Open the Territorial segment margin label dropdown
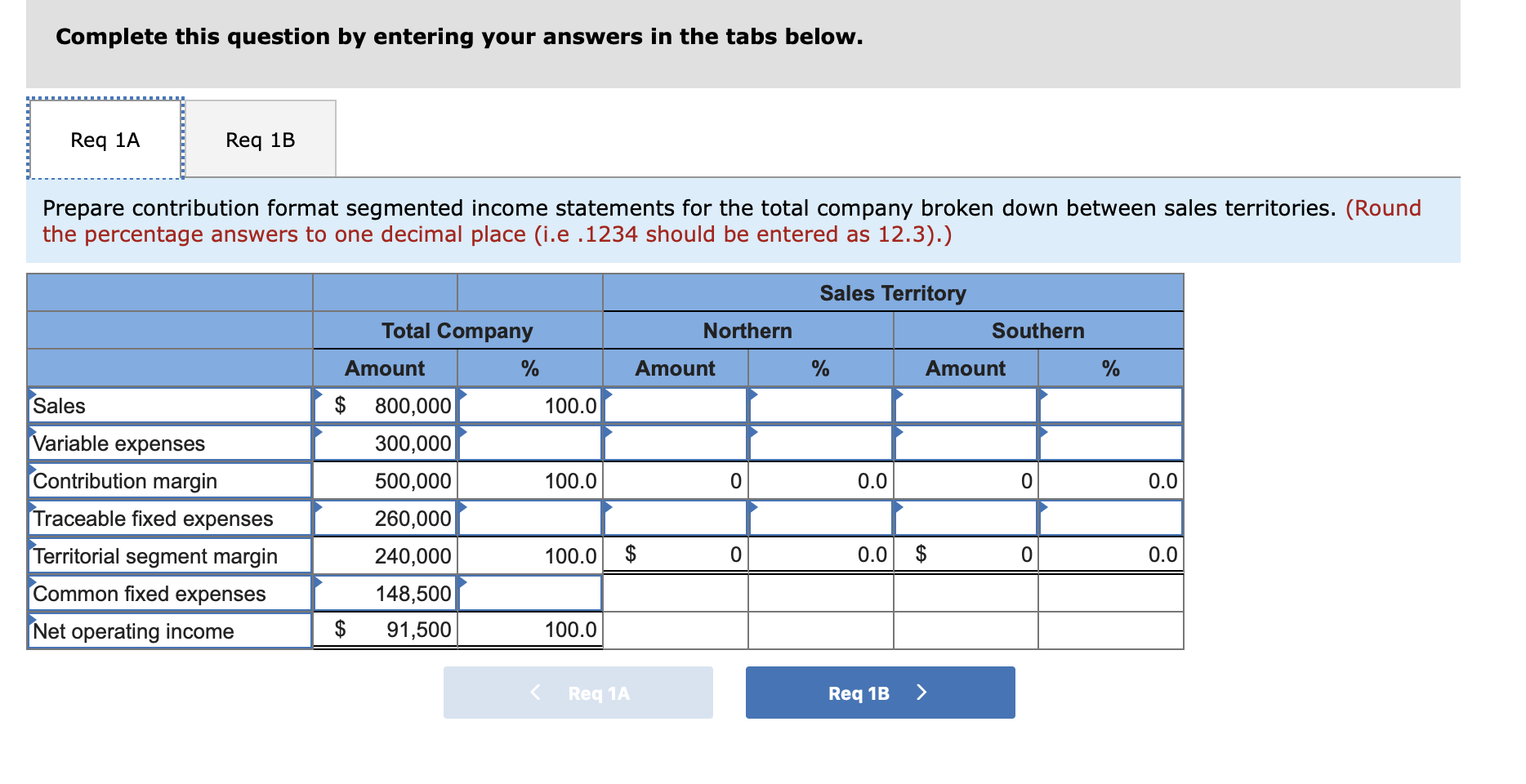The width and height of the screenshot is (1526, 784). 170,555
